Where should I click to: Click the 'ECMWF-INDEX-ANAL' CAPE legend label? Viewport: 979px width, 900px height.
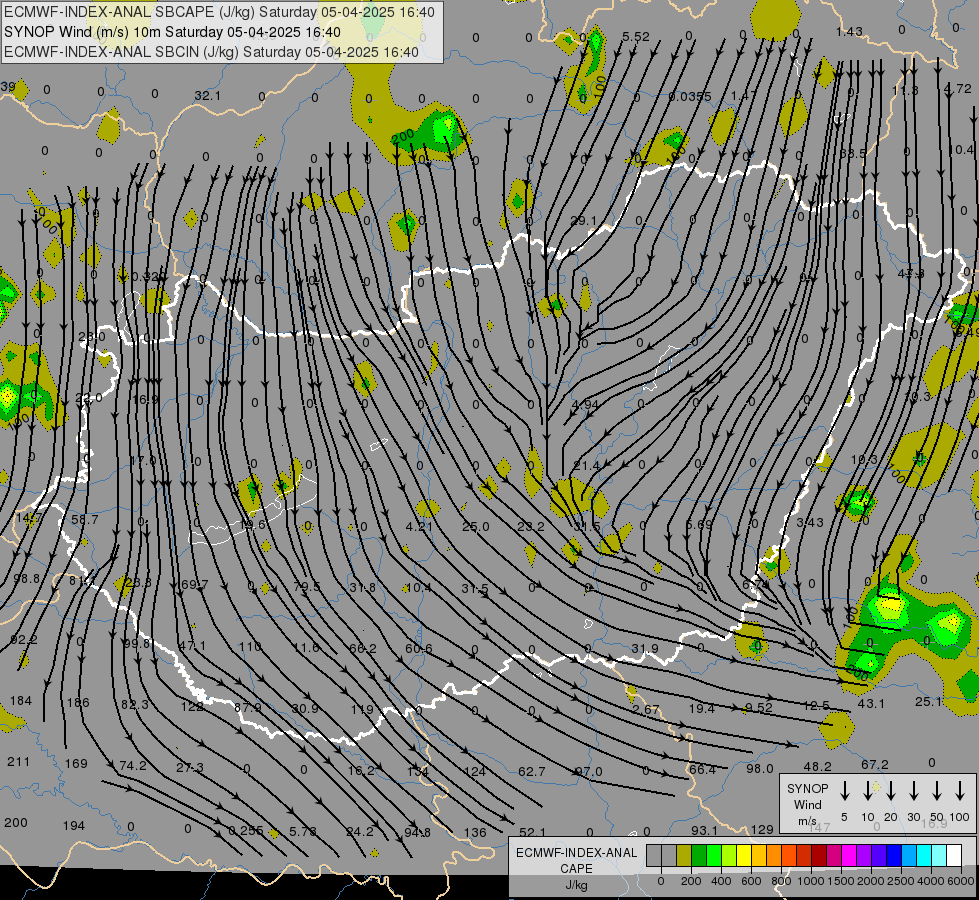pyautogui.click(x=576, y=853)
